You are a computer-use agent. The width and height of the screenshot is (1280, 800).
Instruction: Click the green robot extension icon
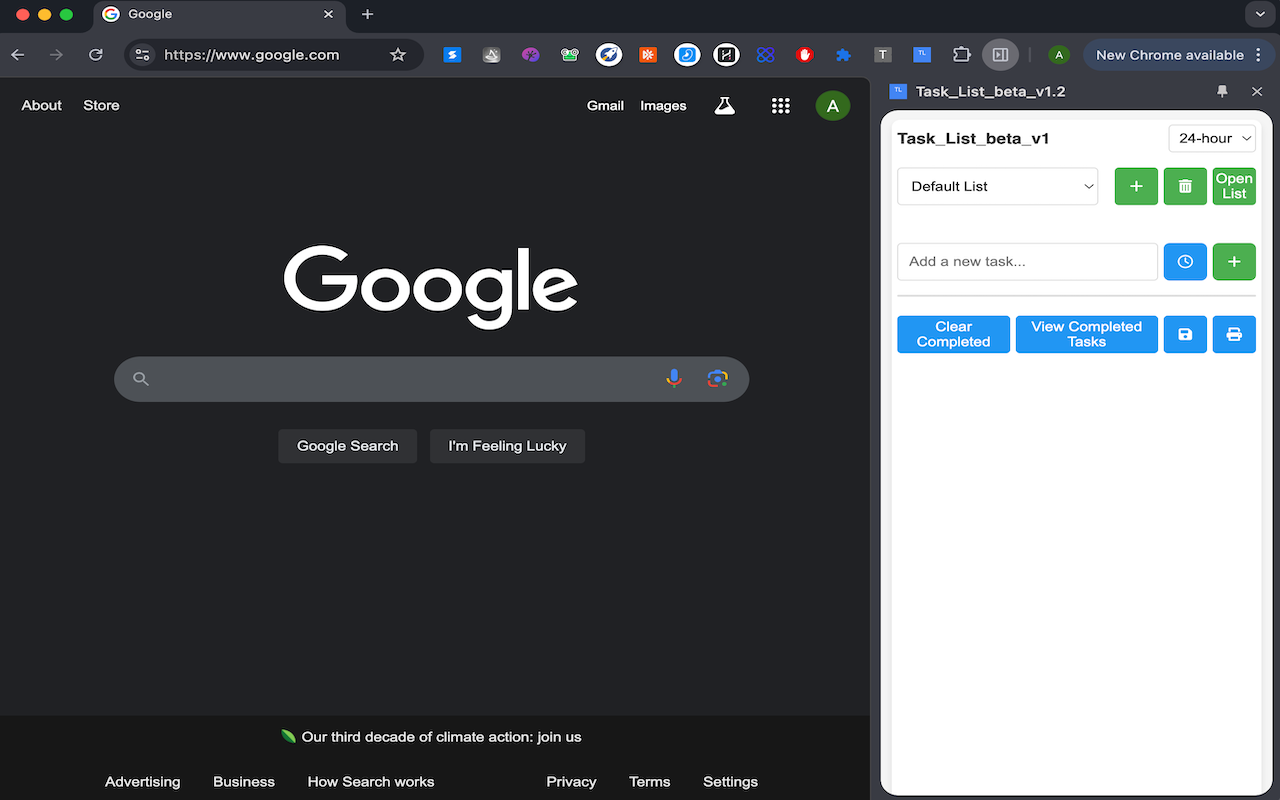pos(570,55)
